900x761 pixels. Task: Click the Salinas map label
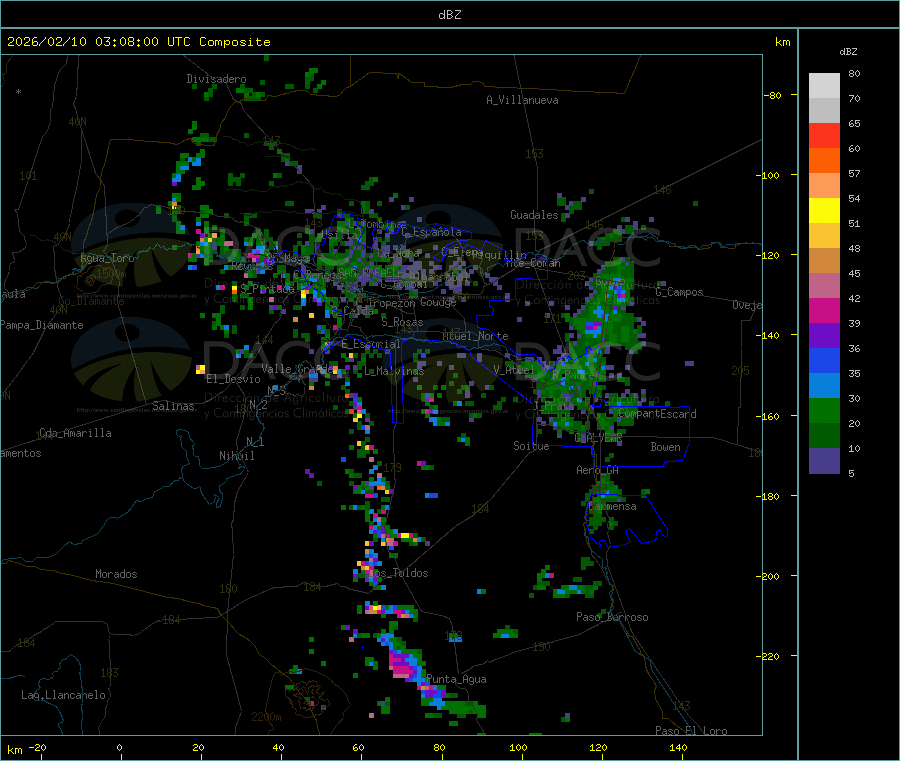[x=173, y=406]
